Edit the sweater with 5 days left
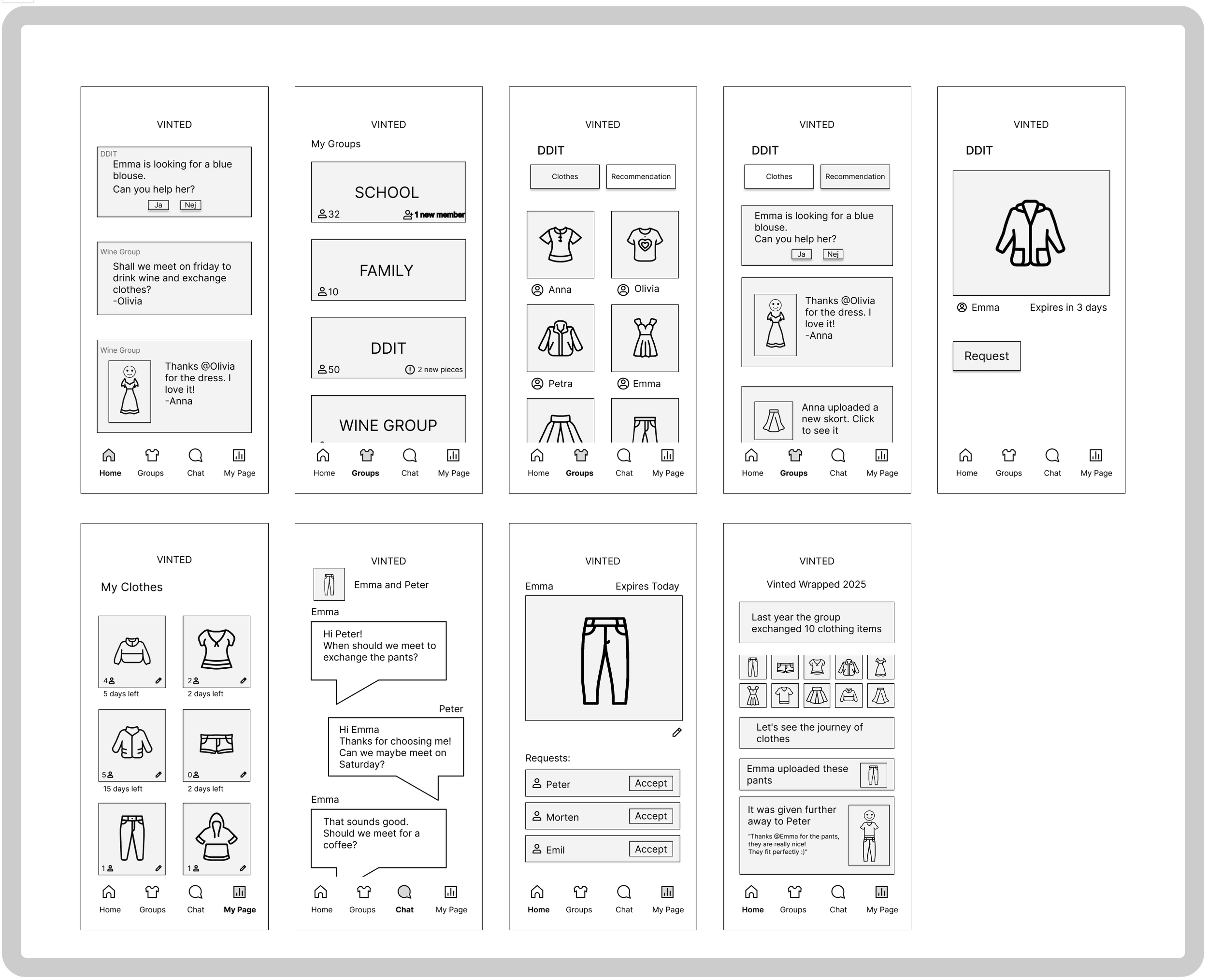The height and width of the screenshot is (980, 1208). point(158,681)
